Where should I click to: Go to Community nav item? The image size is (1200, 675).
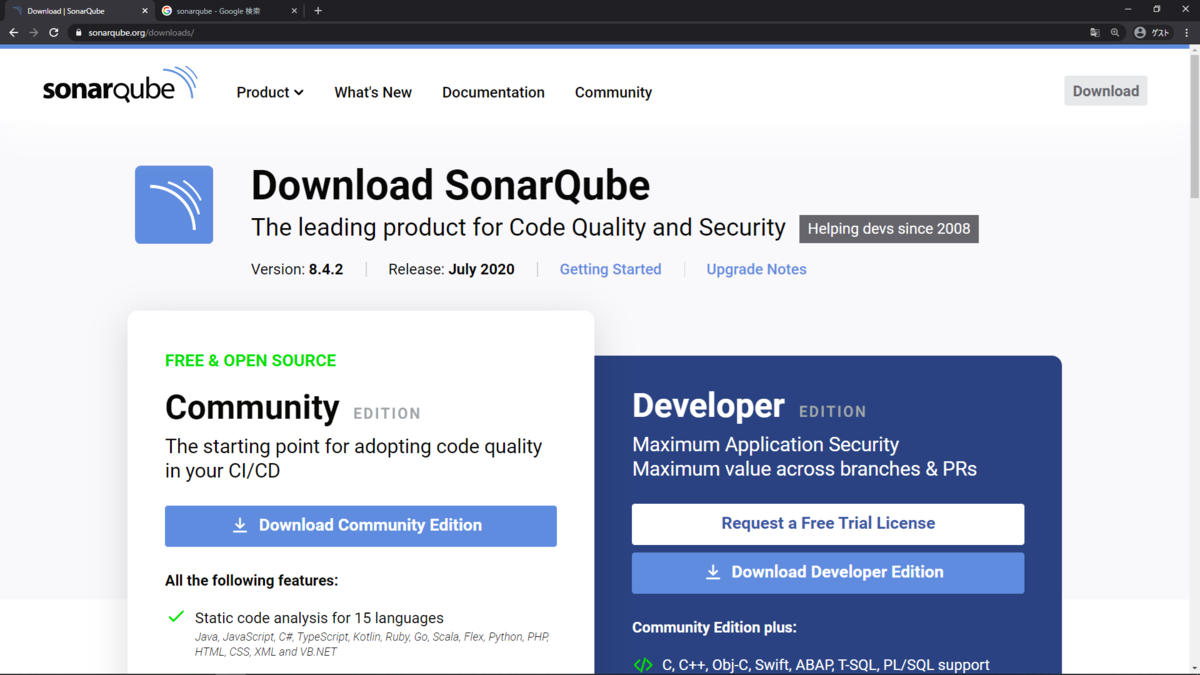[x=613, y=92]
